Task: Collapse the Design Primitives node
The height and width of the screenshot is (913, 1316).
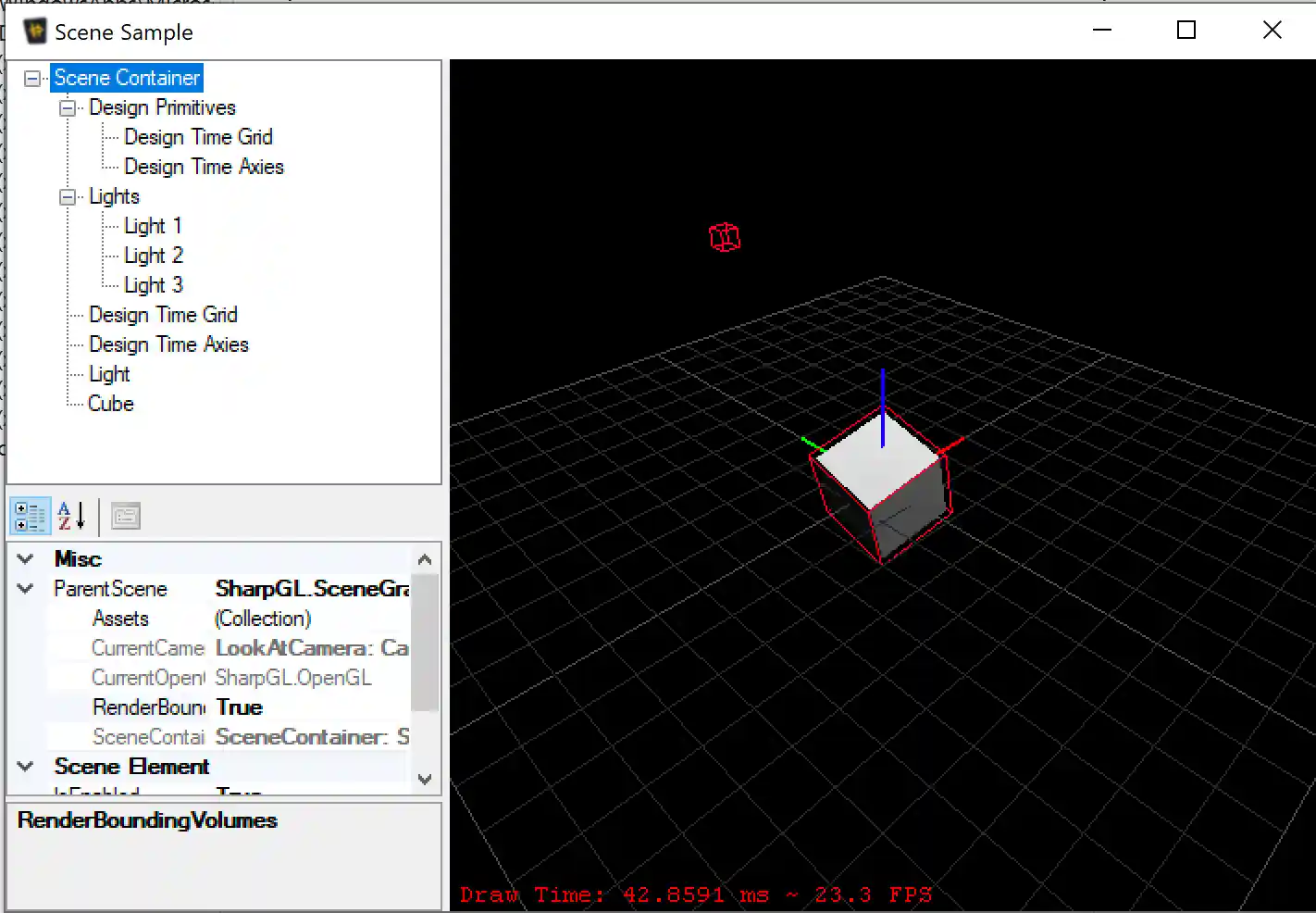Action: (x=68, y=108)
